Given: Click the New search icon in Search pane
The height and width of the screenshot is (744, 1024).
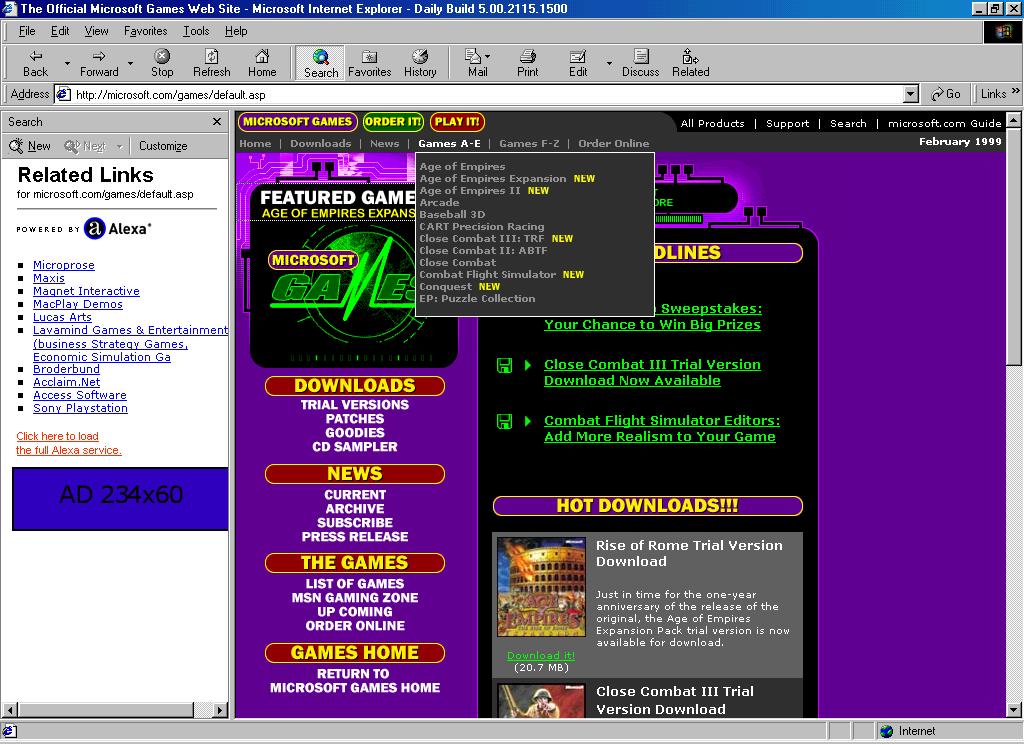Looking at the screenshot, I should (x=16, y=146).
